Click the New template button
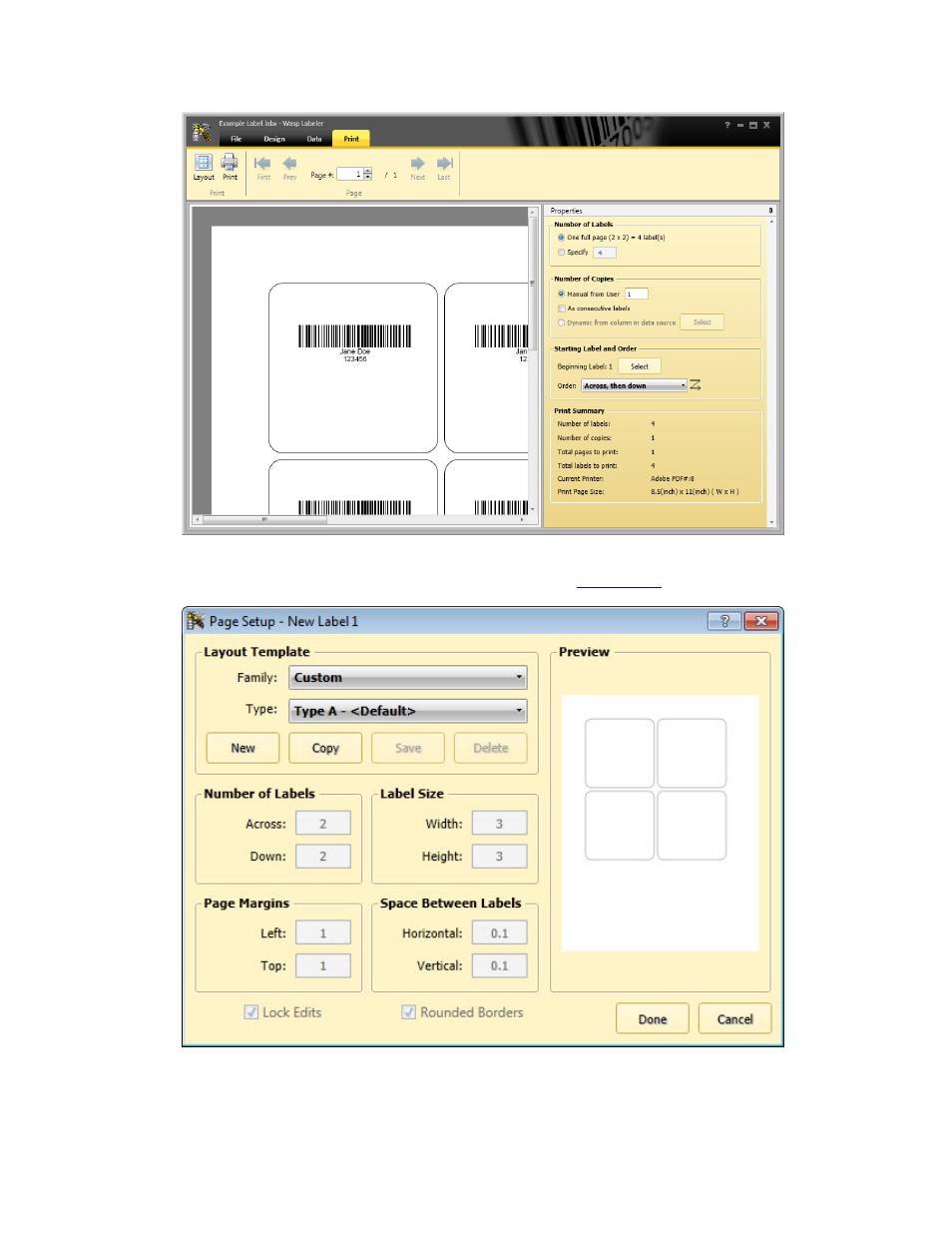952x1233 pixels. [242, 748]
